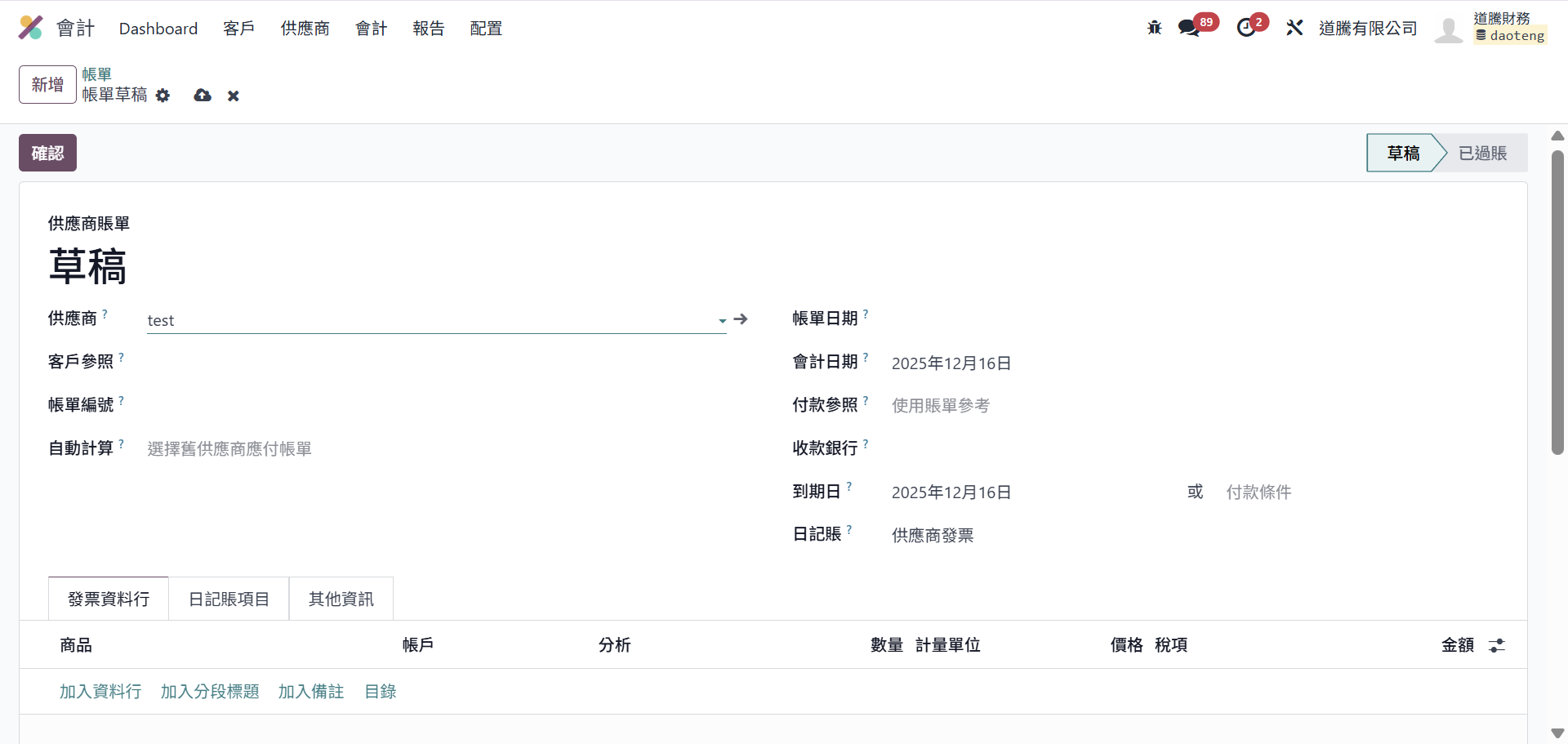Open the 自動計算 old bill selector
The height and width of the screenshot is (744, 1568).
click(x=408, y=449)
